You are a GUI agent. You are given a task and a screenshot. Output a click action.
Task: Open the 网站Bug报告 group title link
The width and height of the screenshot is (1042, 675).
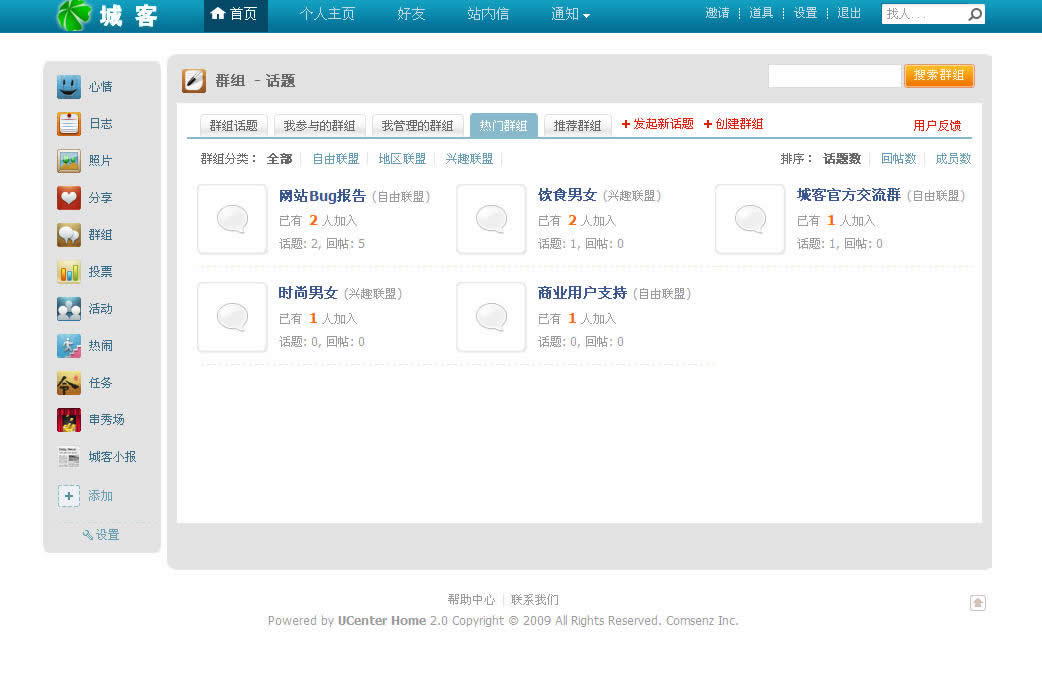point(322,196)
